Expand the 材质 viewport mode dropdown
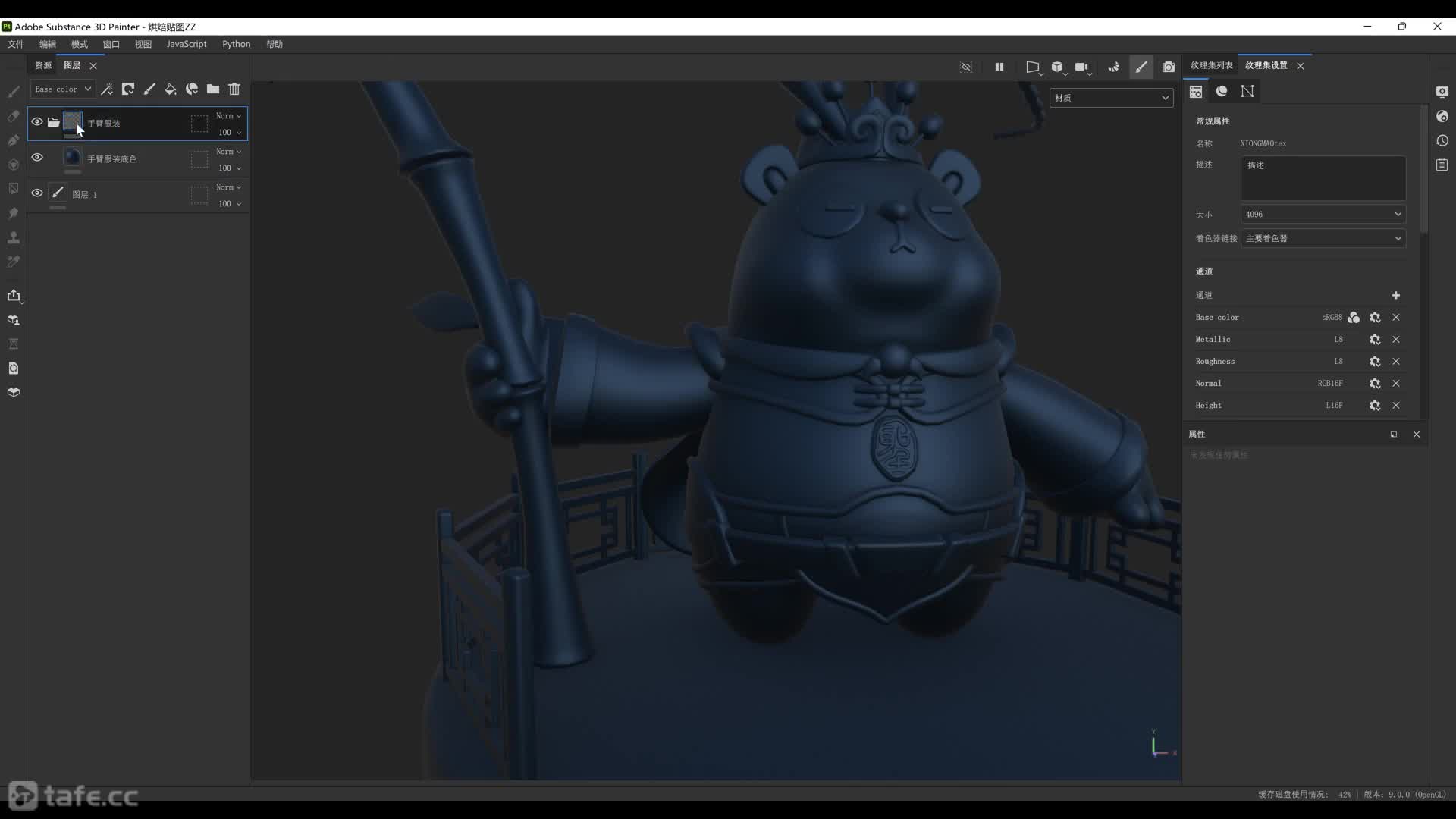This screenshot has height=819, width=1456. 1111,98
